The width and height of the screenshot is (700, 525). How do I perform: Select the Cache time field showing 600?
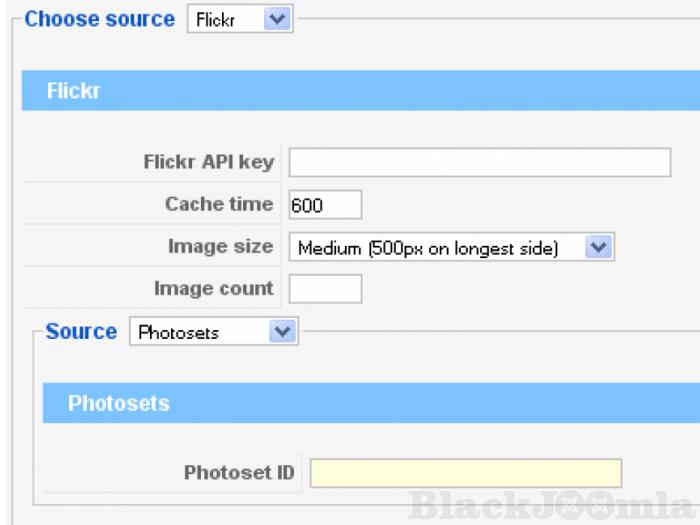(325, 204)
